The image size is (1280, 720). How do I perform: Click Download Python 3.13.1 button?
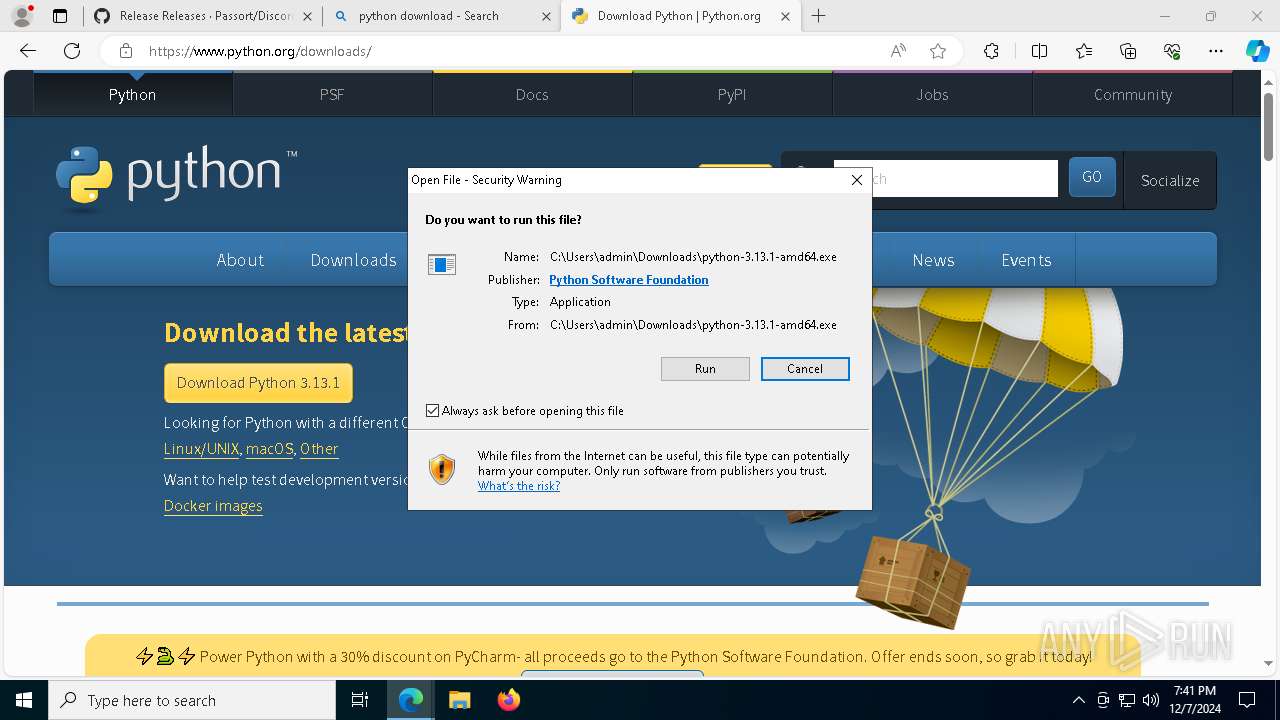point(258,383)
